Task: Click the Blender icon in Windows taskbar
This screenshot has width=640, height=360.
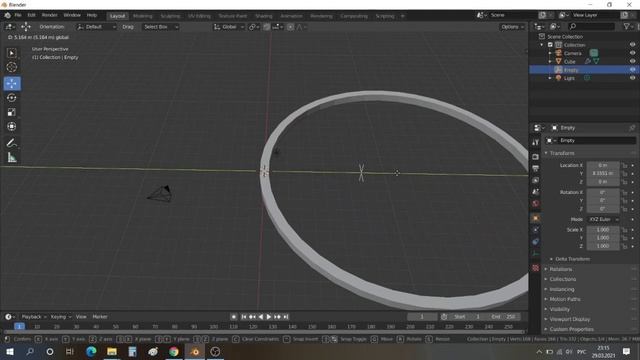Action: (x=195, y=351)
